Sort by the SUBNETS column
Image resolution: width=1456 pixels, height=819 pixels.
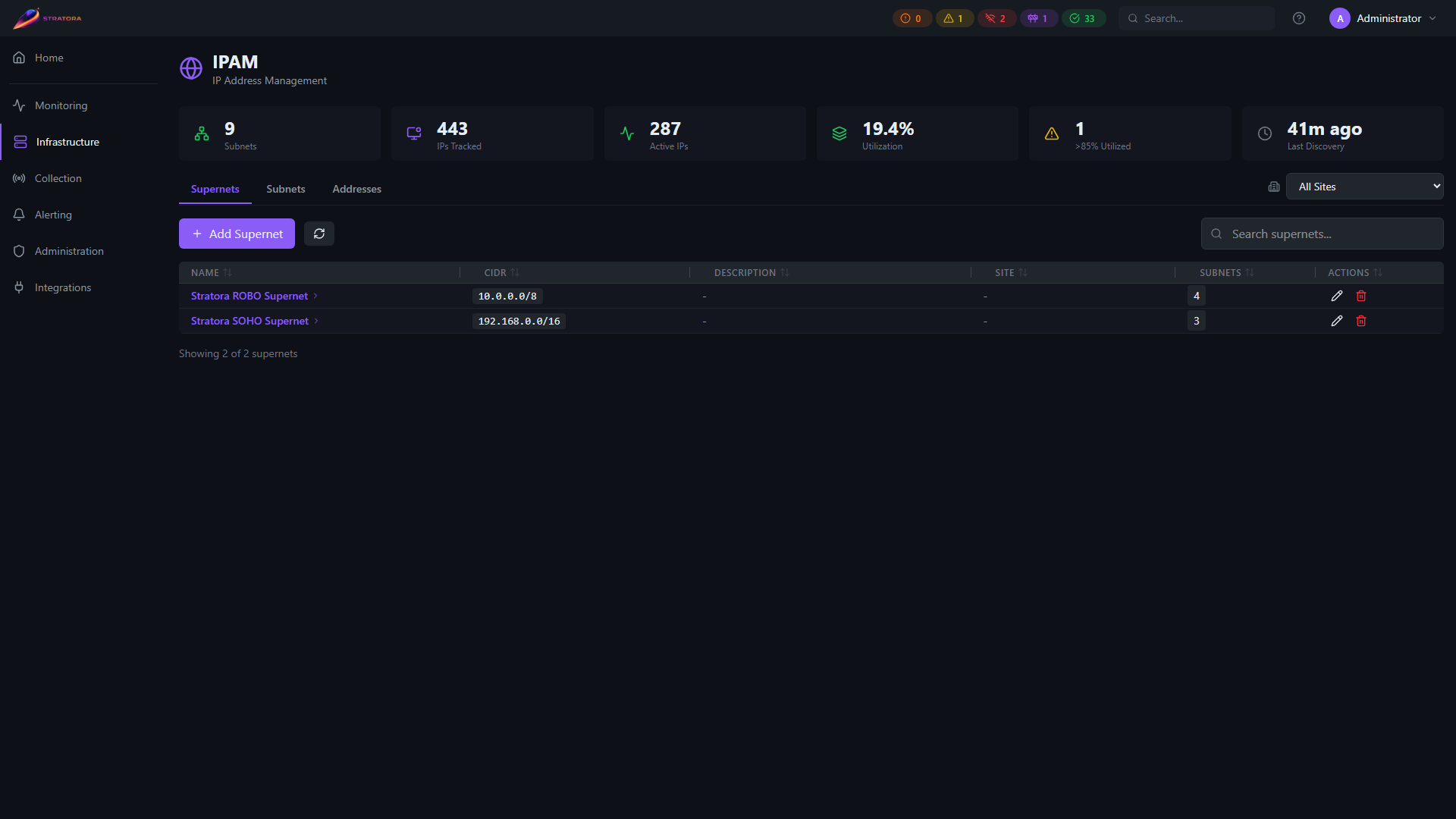point(1227,273)
